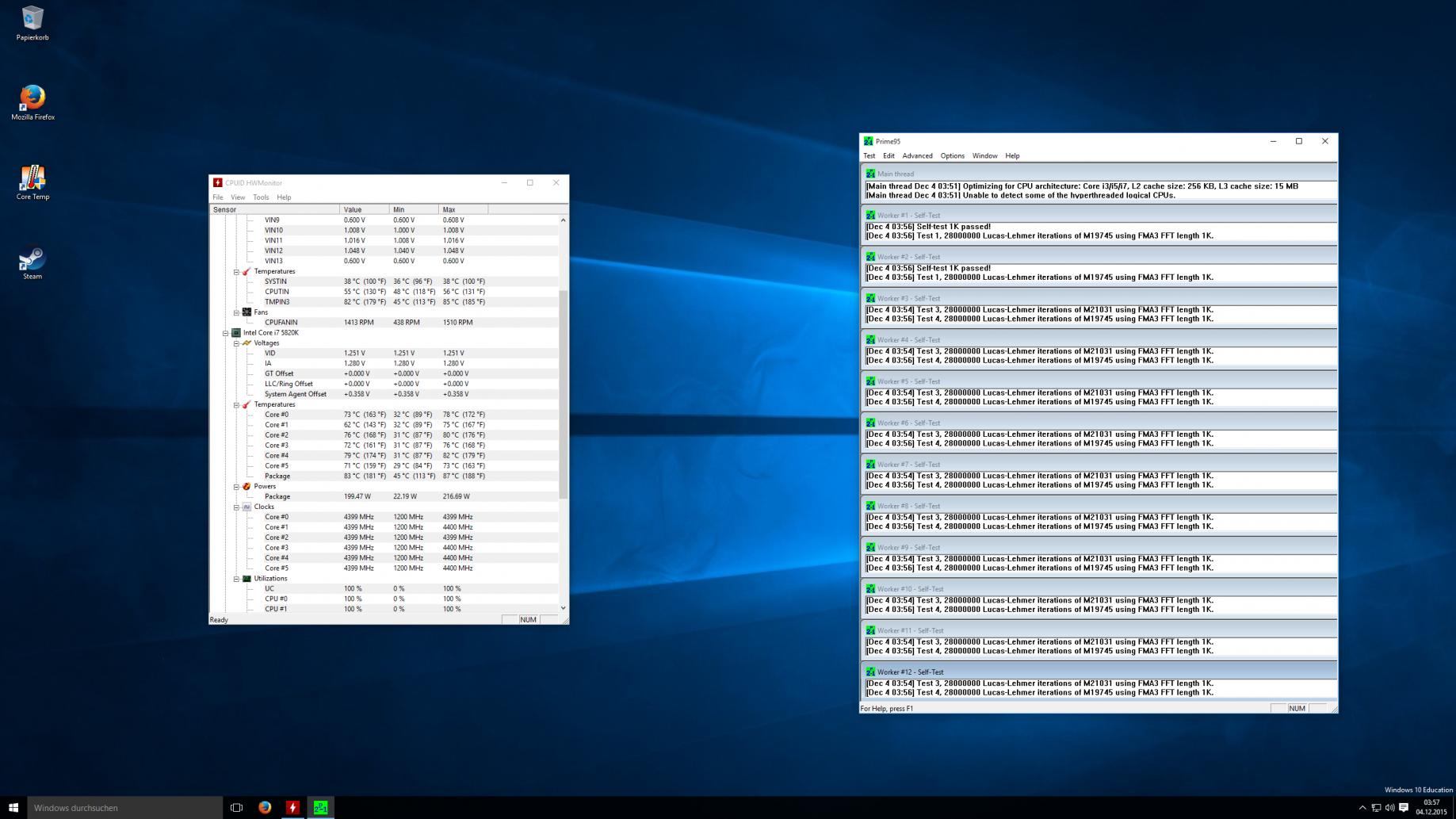This screenshot has height=819, width=1456.
Task: Open the Mozilla Firefox desktop shortcut
Action: point(32,102)
